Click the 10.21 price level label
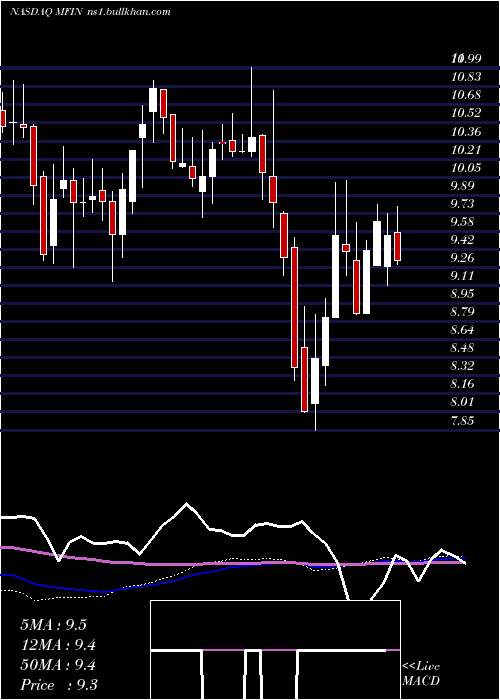500x700 pixels. click(466, 149)
